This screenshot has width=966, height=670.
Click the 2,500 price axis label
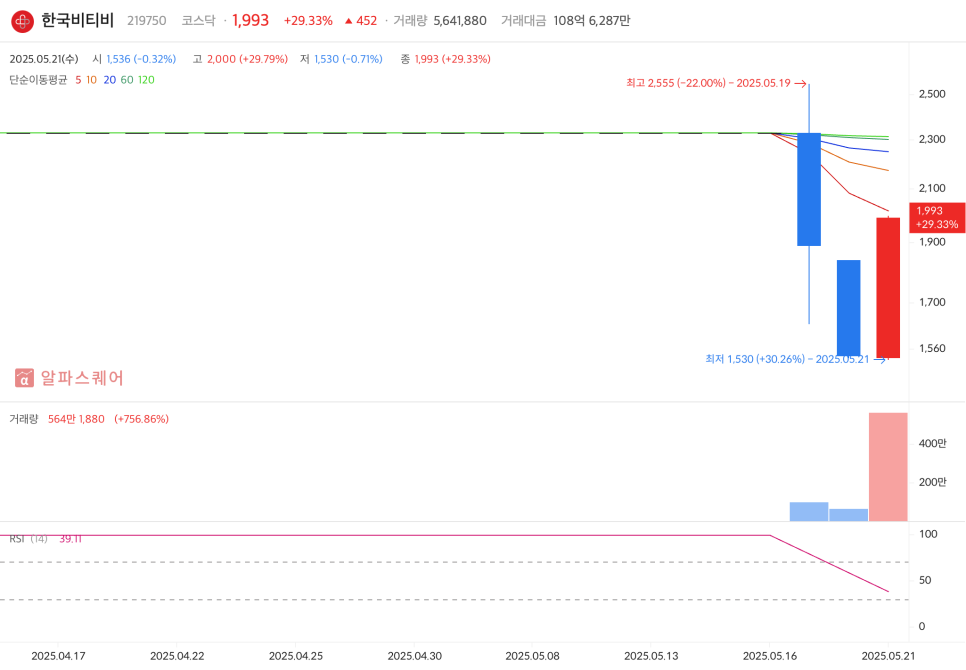932,94
